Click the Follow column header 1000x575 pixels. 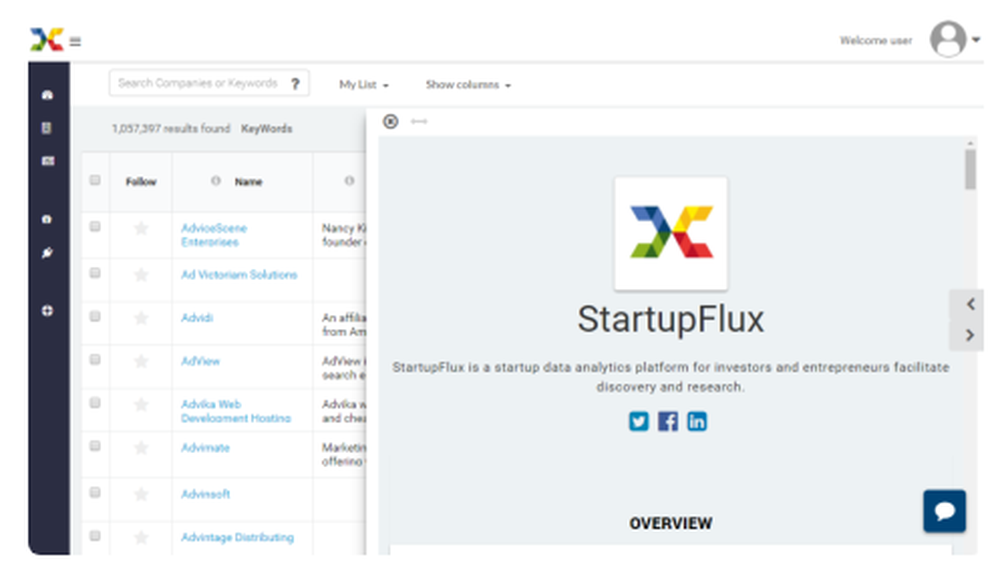(140, 182)
